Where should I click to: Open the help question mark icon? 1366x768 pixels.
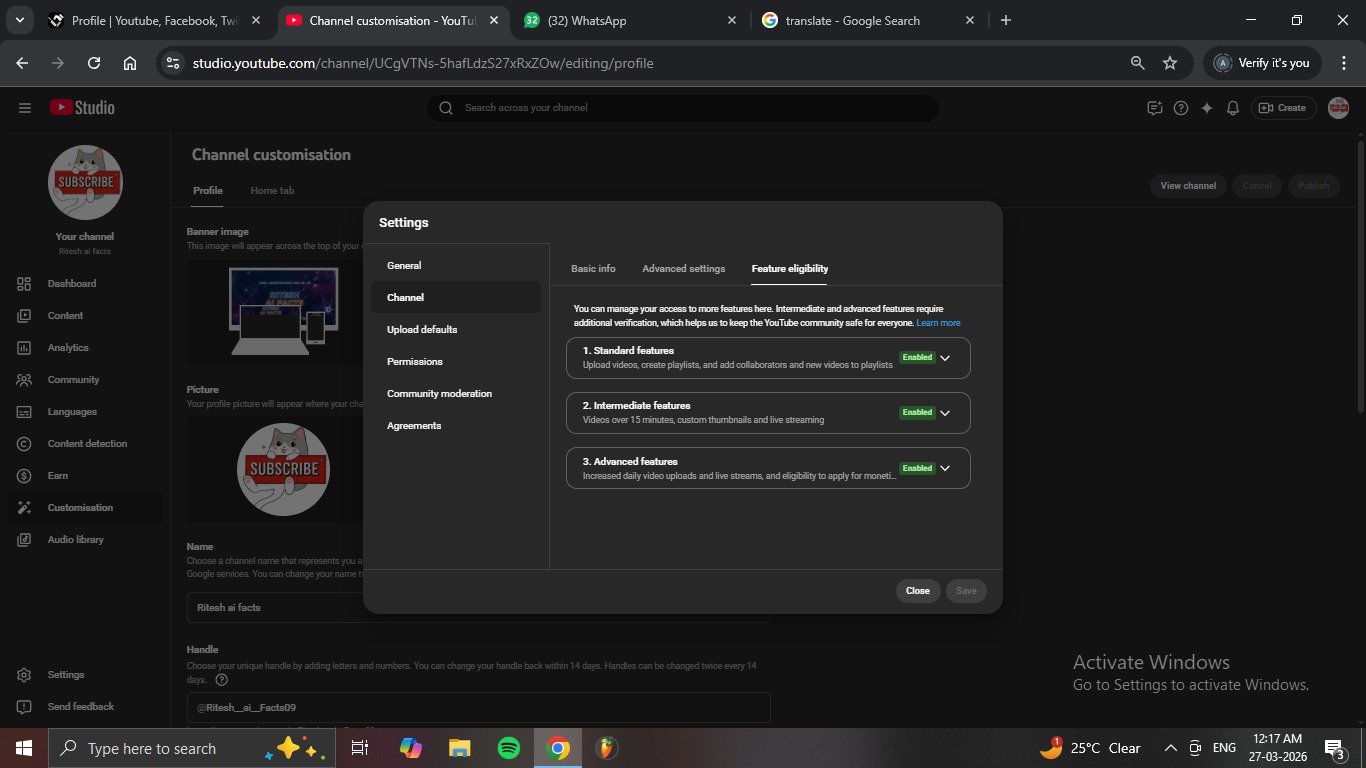point(1181,108)
